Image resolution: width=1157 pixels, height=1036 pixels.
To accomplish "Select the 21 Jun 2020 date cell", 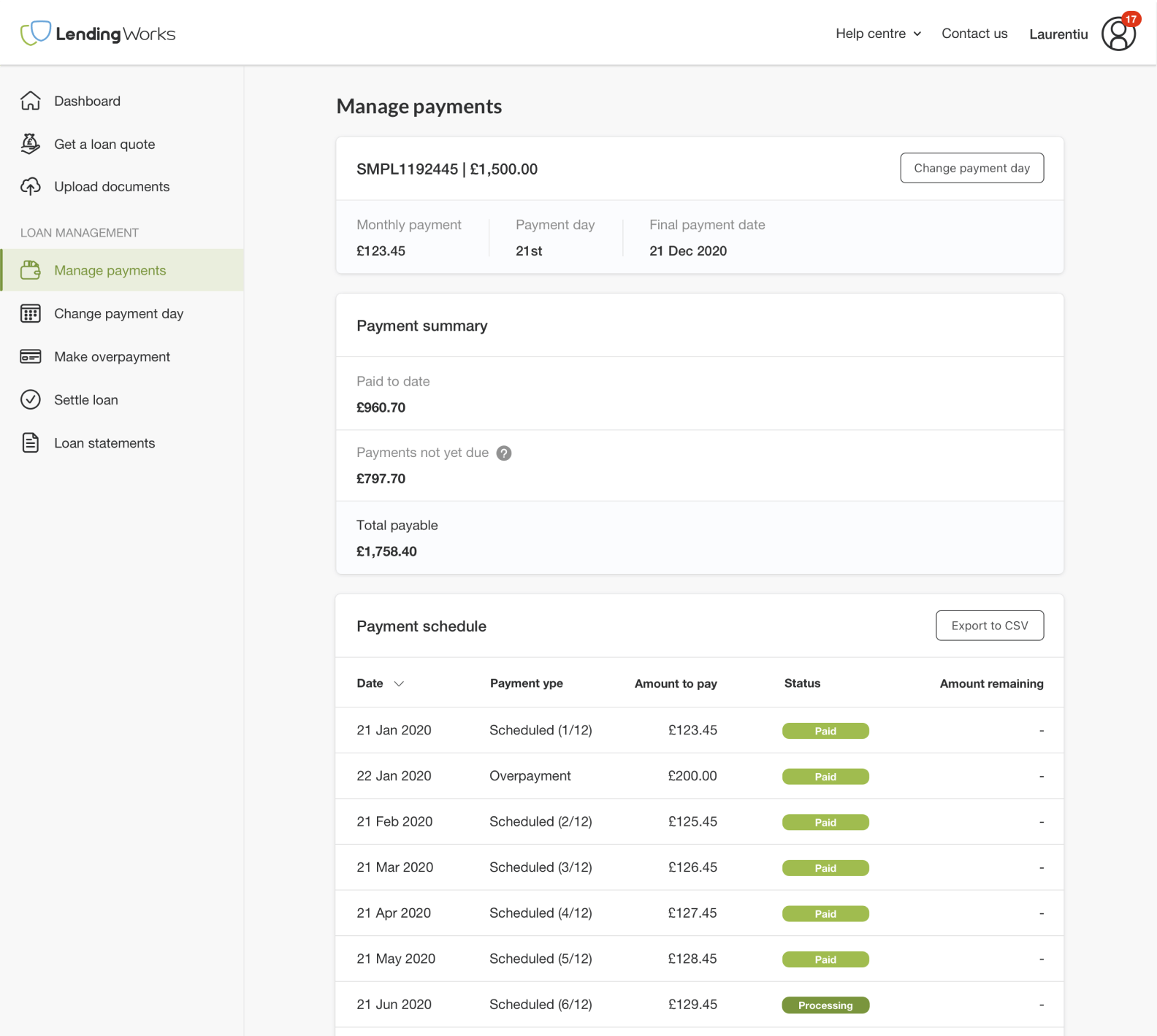I will coord(394,1005).
